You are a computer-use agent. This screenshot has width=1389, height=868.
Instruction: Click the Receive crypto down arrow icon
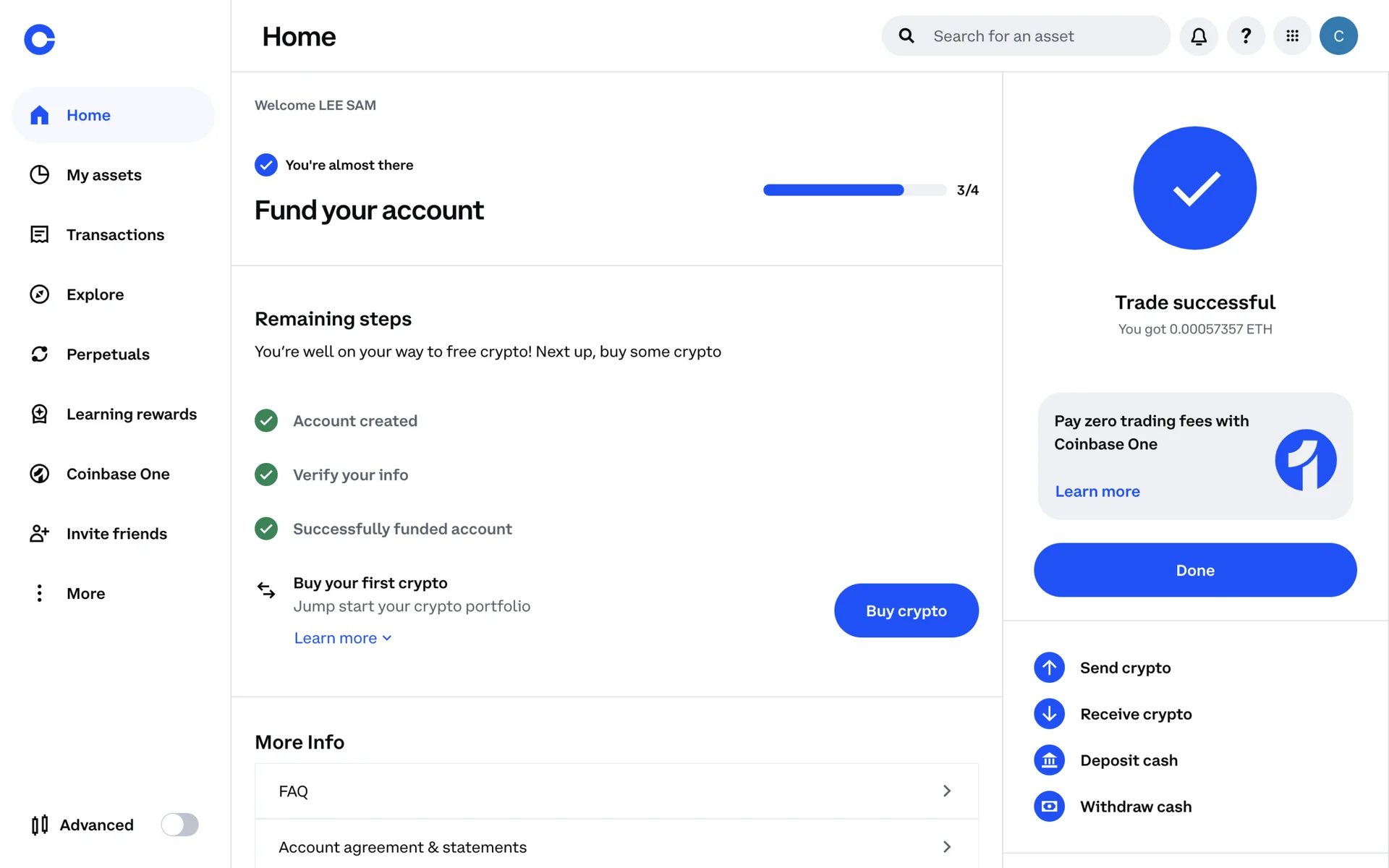click(x=1049, y=714)
